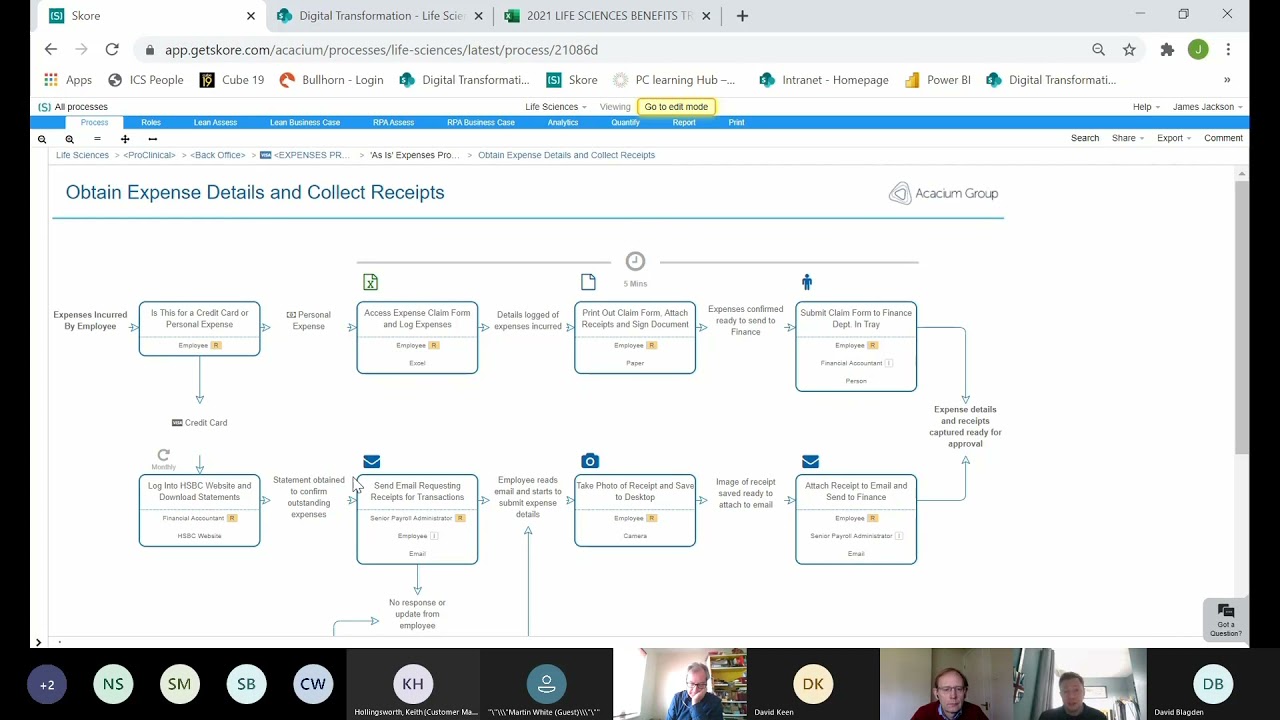Bookmark this page with the star icon
The height and width of the screenshot is (720, 1280).
1129,49
